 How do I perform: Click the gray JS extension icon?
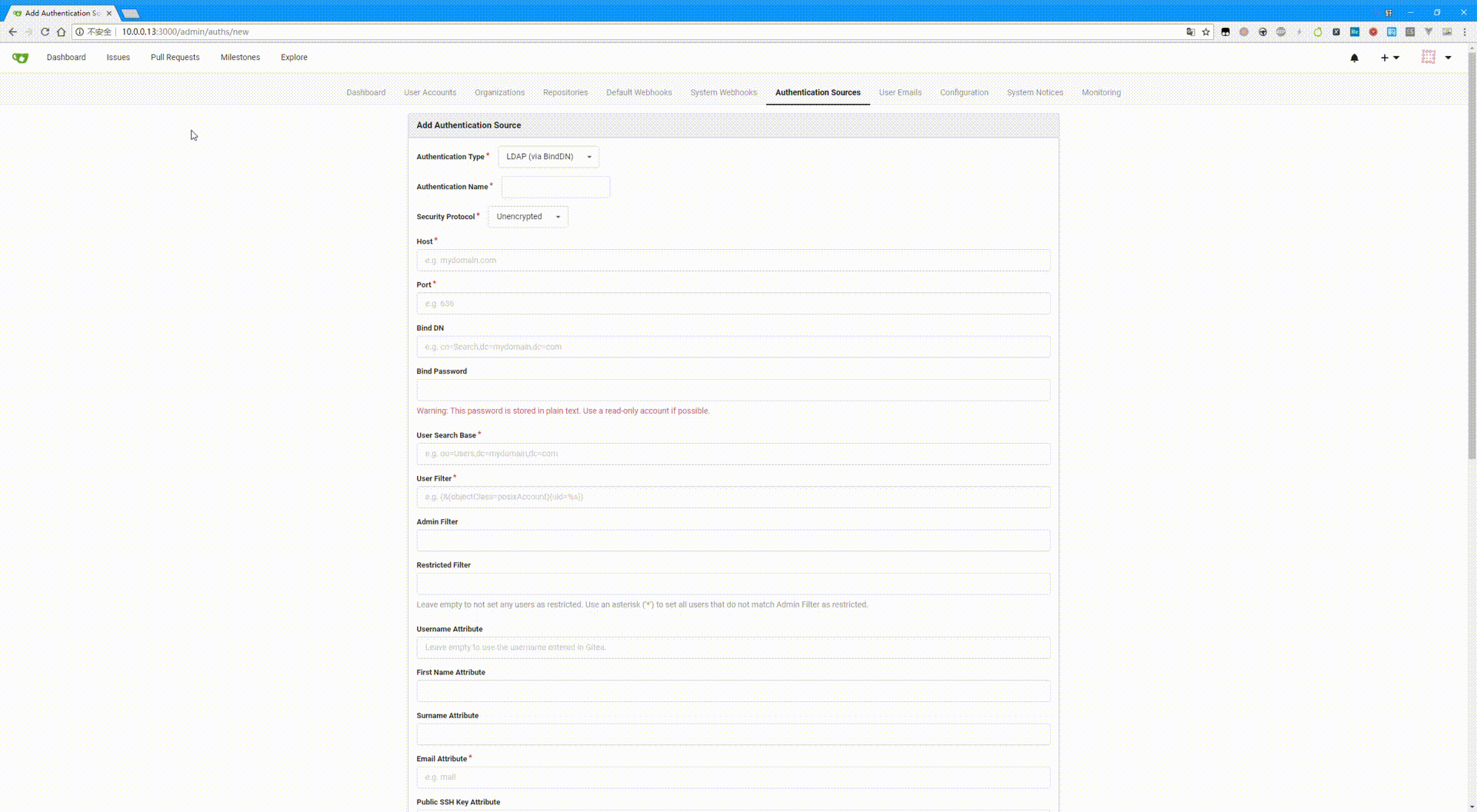click(1410, 32)
